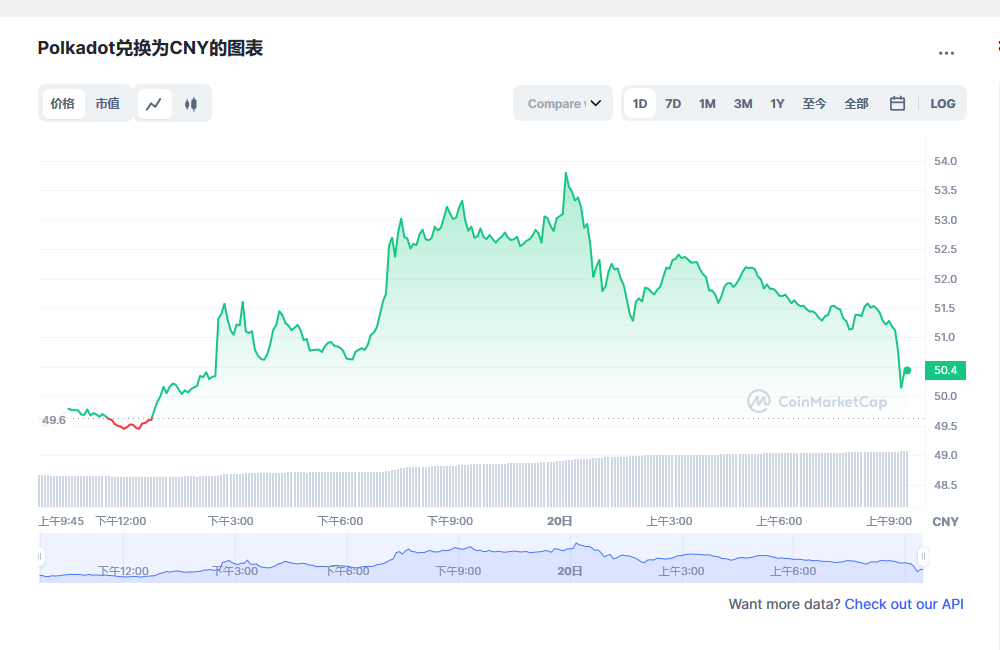Screen dimensions: 1000x650
Task: Select the 价格 (price) tab
Action: (x=62, y=104)
